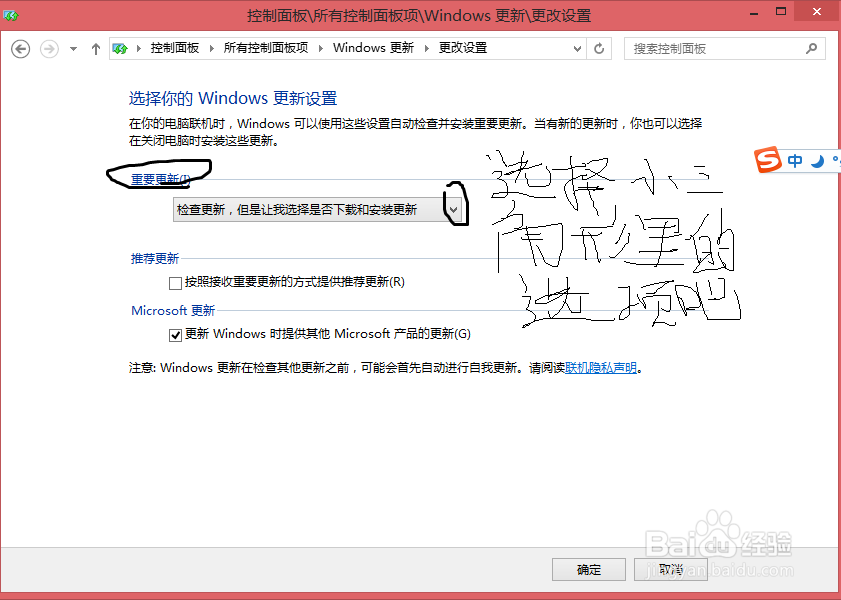Click Sogou input method S icon
Viewport: 841px width, 600px height.
coord(768,160)
